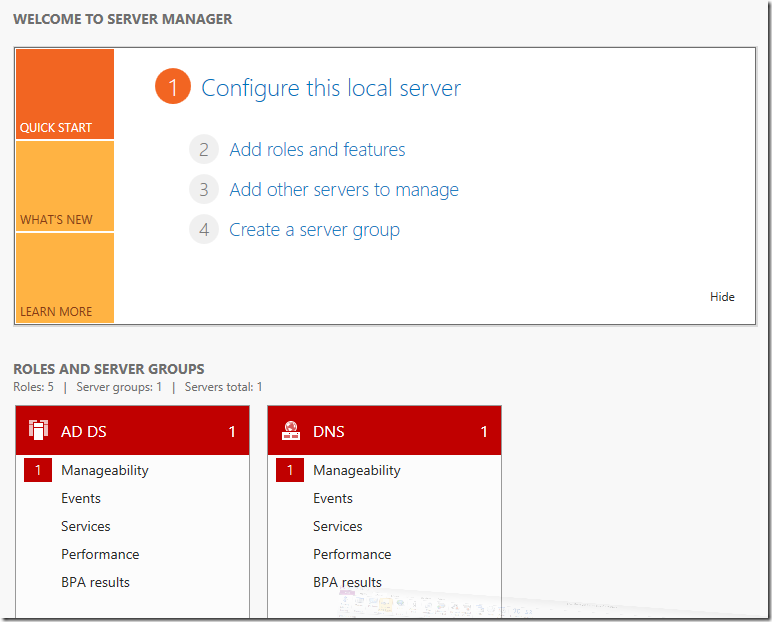772x622 pixels.
Task: Hide the welcome tile
Action: click(x=722, y=297)
